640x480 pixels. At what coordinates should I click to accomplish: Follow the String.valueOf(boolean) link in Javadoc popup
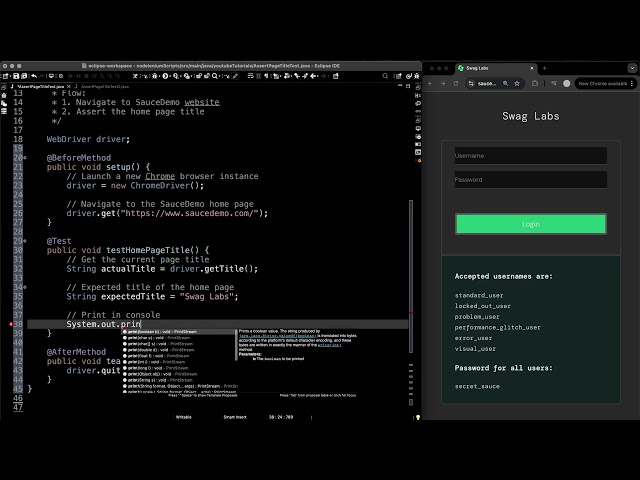(x=278, y=336)
